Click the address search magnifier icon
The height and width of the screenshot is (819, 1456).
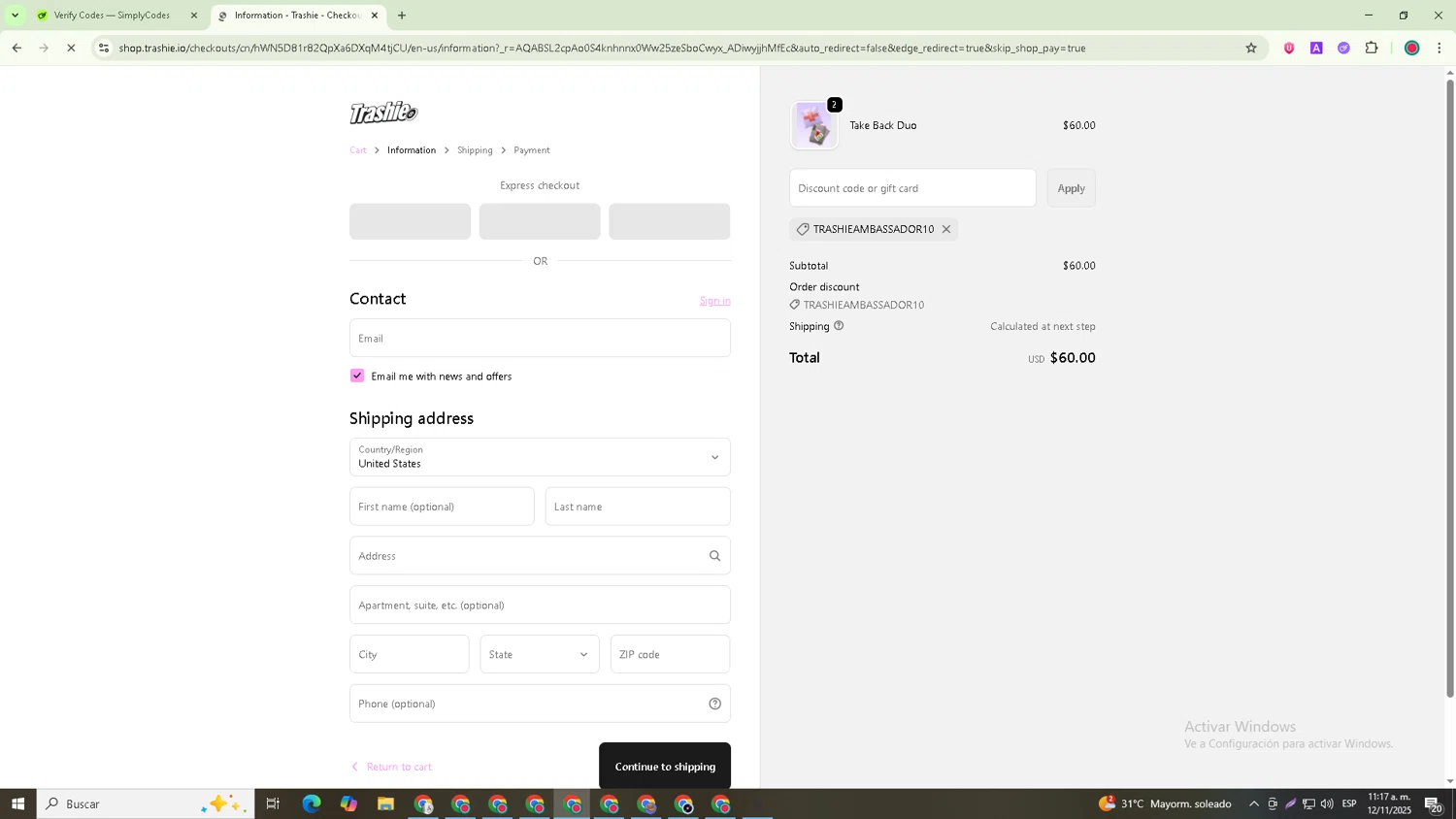(714, 556)
